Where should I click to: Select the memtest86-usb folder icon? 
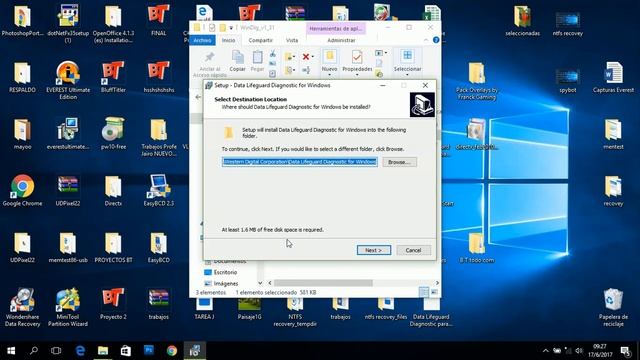coord(68,247)
